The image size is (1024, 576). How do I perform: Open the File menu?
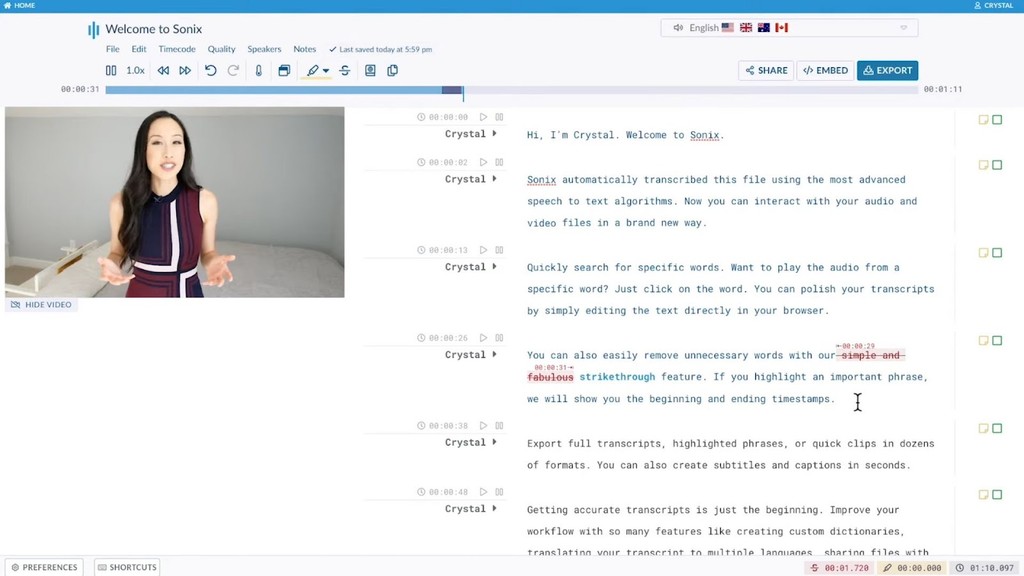(x=112, y=48)
